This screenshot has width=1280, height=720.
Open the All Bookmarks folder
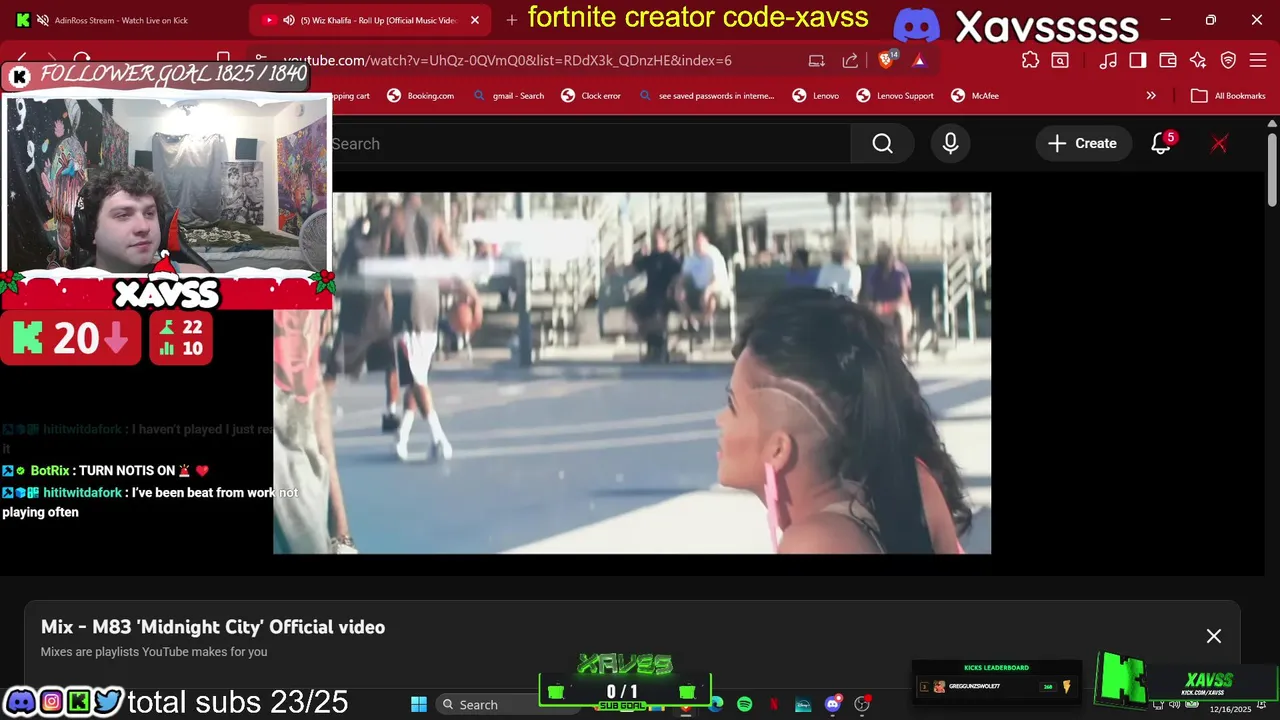coord(1228,96)
